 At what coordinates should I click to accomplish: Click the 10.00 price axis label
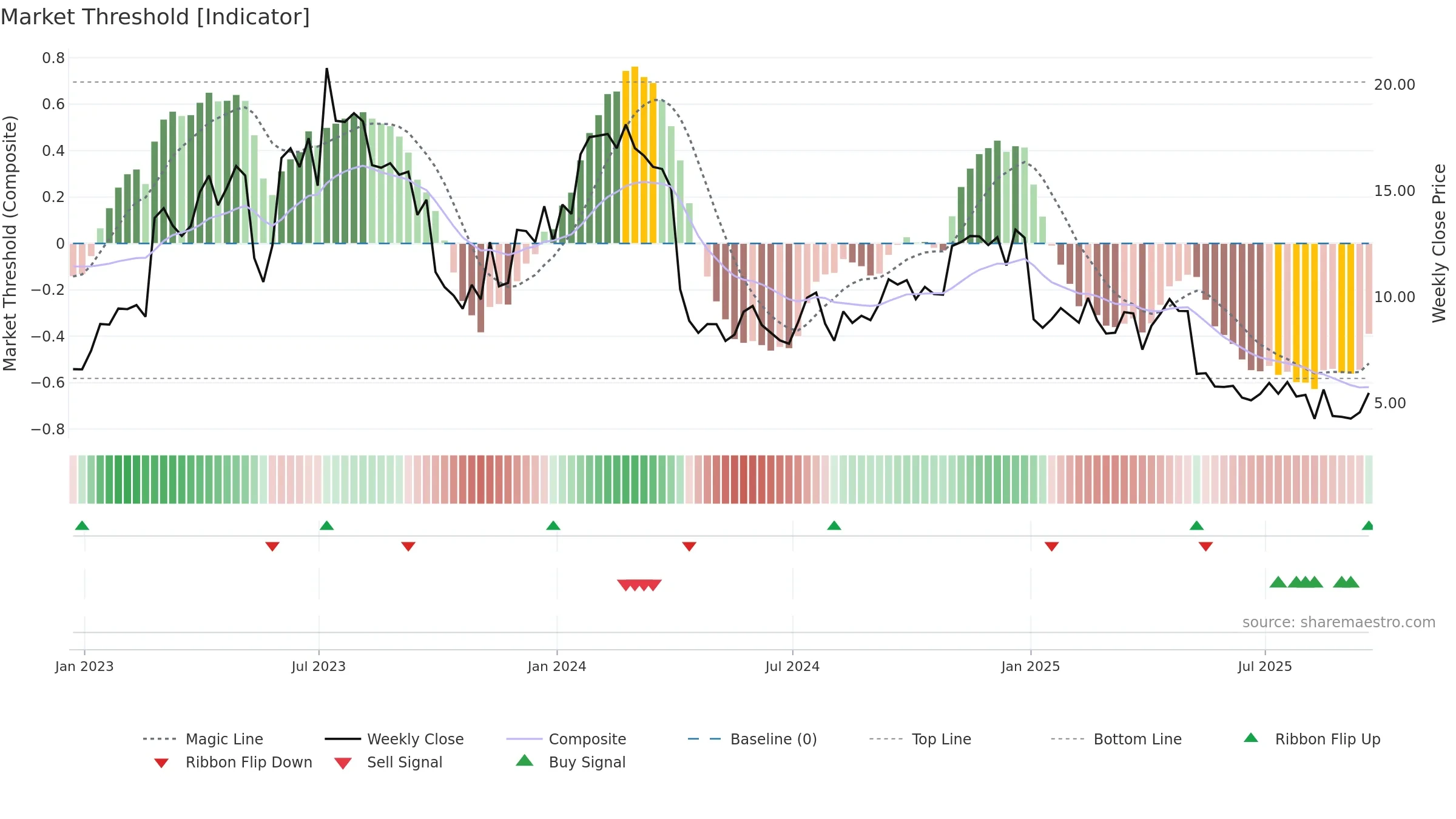click(x=1395, y=297)
